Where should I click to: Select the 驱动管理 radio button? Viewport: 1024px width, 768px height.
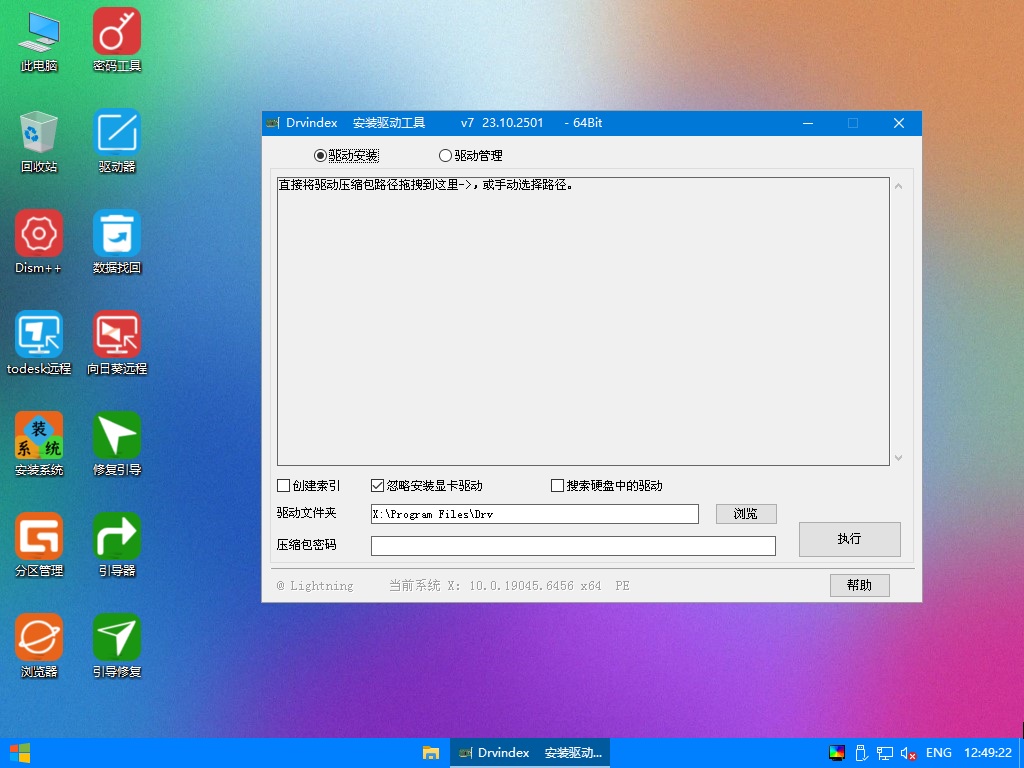click(x=446, y=156)
